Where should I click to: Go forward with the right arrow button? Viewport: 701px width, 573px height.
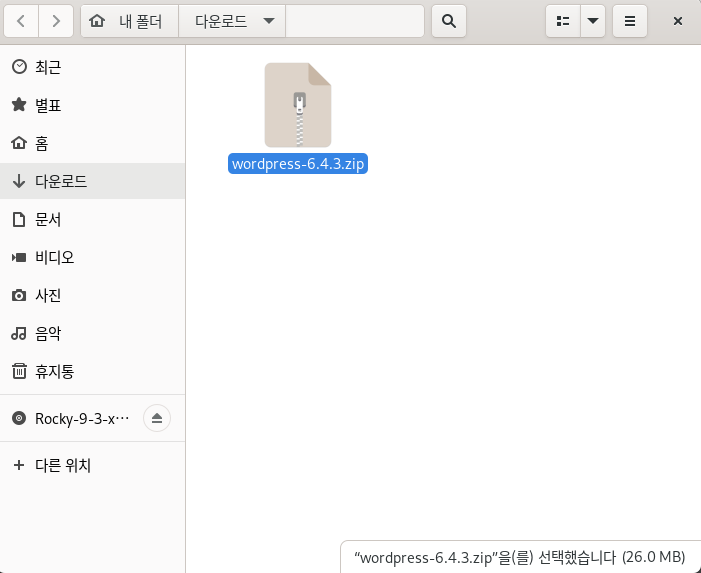(x=56, y=21)
